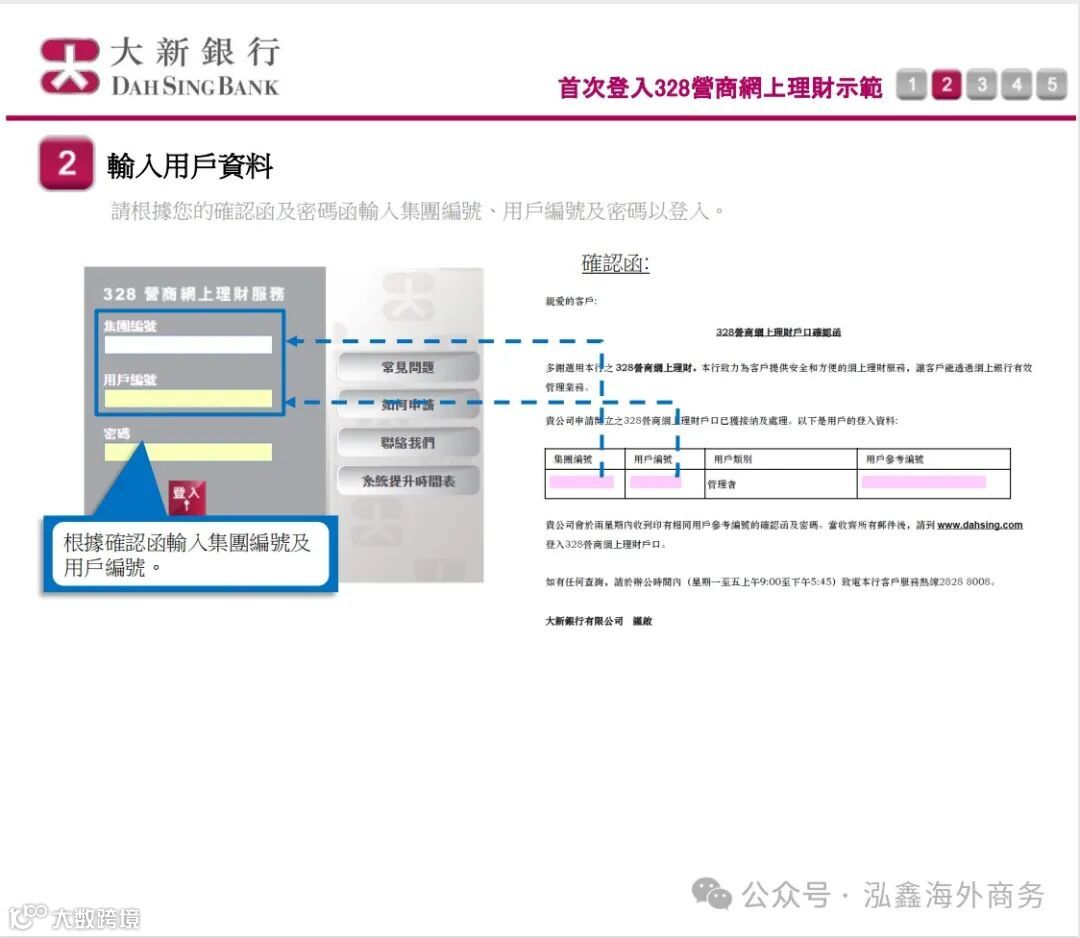This screenshot has height=938, width=1080.
Task: Click the Dah Sing Bank logo
Action: coord(160,67)
